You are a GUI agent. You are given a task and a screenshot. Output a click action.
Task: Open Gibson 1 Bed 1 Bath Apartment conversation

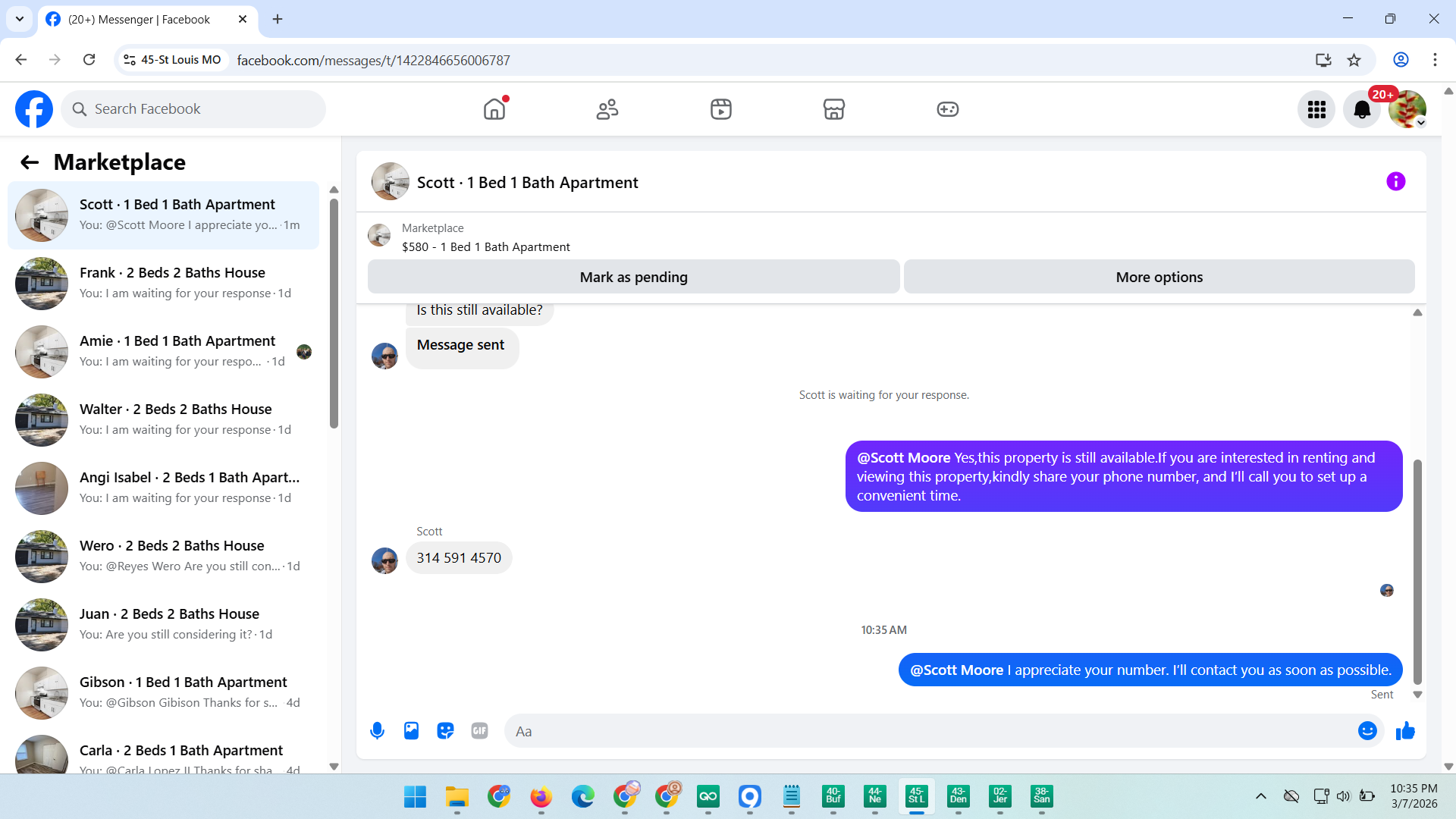click(x=163, y=693)
